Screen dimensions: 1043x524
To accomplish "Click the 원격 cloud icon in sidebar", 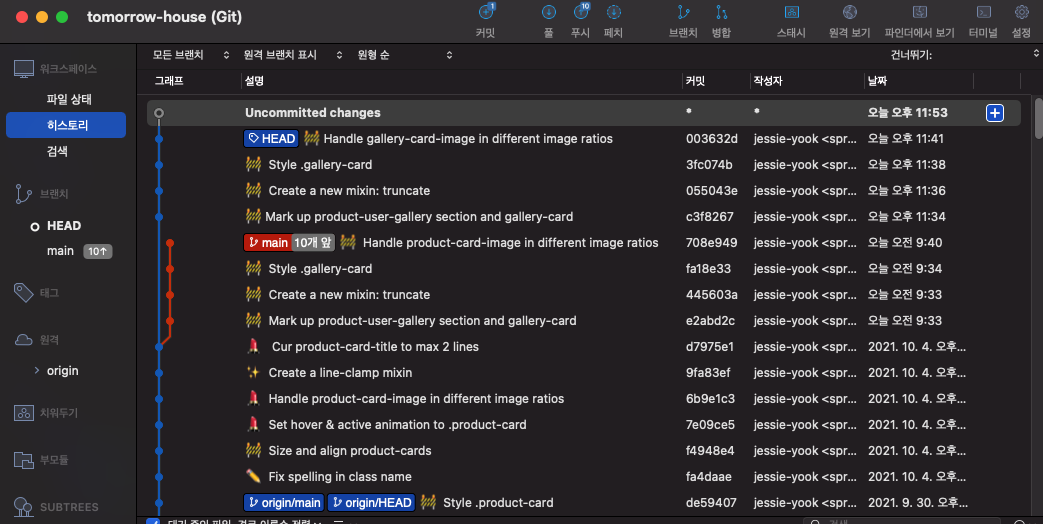I will pos(23,340).
